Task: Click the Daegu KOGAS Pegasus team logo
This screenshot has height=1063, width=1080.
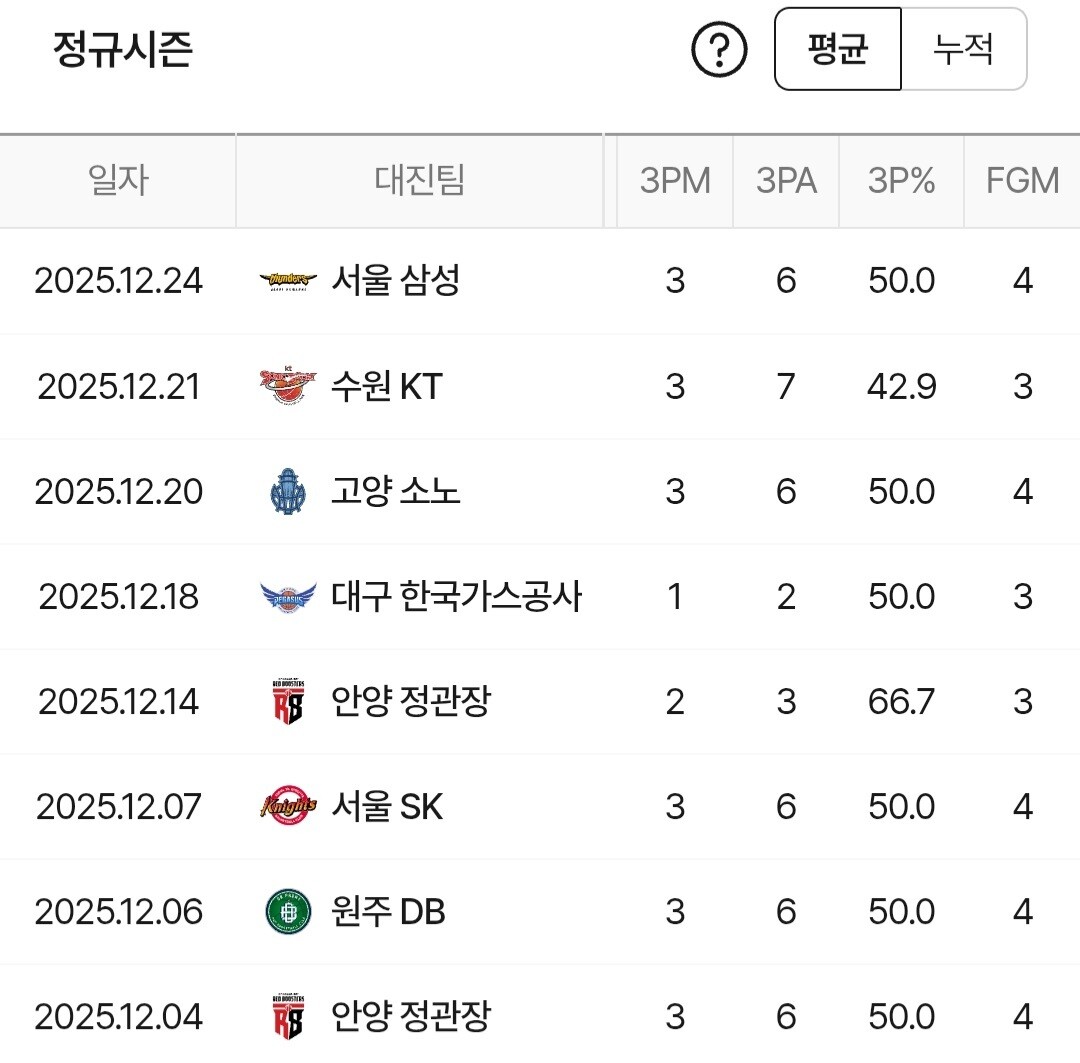Action: pyautogui.click(x=288, y=597)
